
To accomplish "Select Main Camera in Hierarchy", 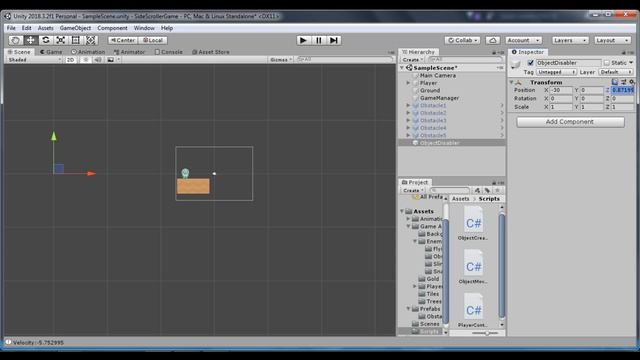I will point(438,76).
